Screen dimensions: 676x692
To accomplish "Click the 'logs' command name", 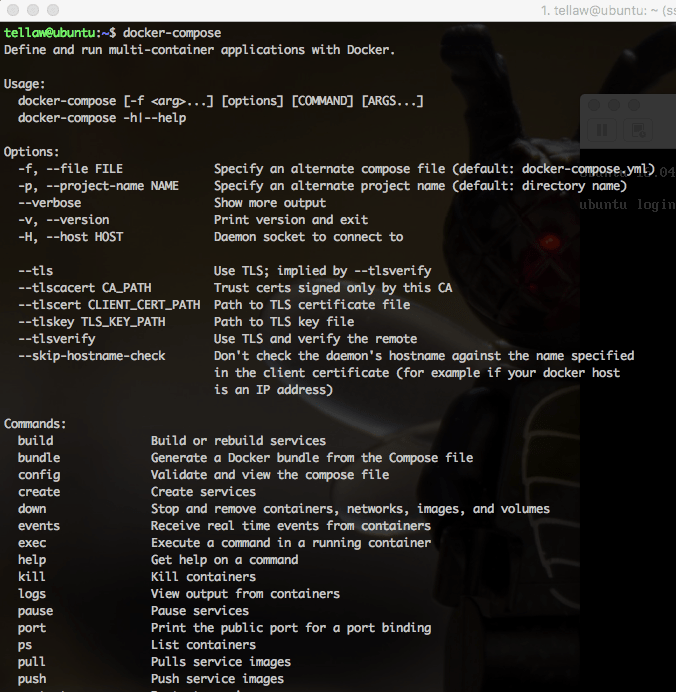I will pos(32,594).
